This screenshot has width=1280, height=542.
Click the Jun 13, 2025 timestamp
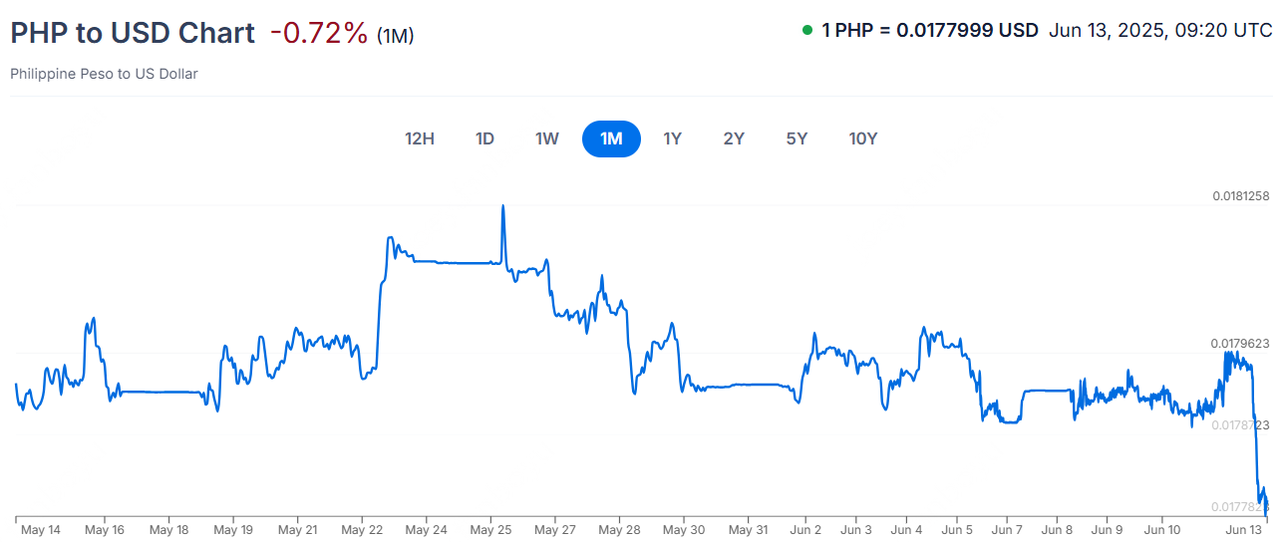click(x=1160, y=30)
